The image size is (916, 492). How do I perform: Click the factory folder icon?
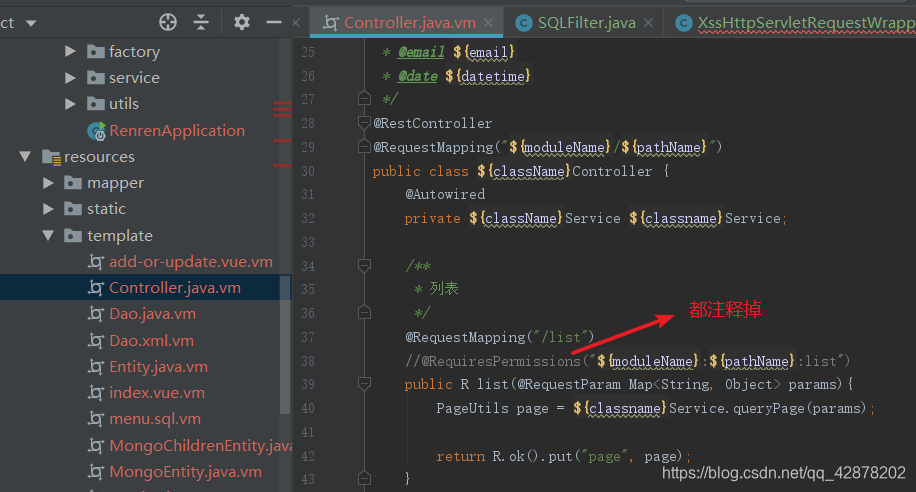point(96,51)
